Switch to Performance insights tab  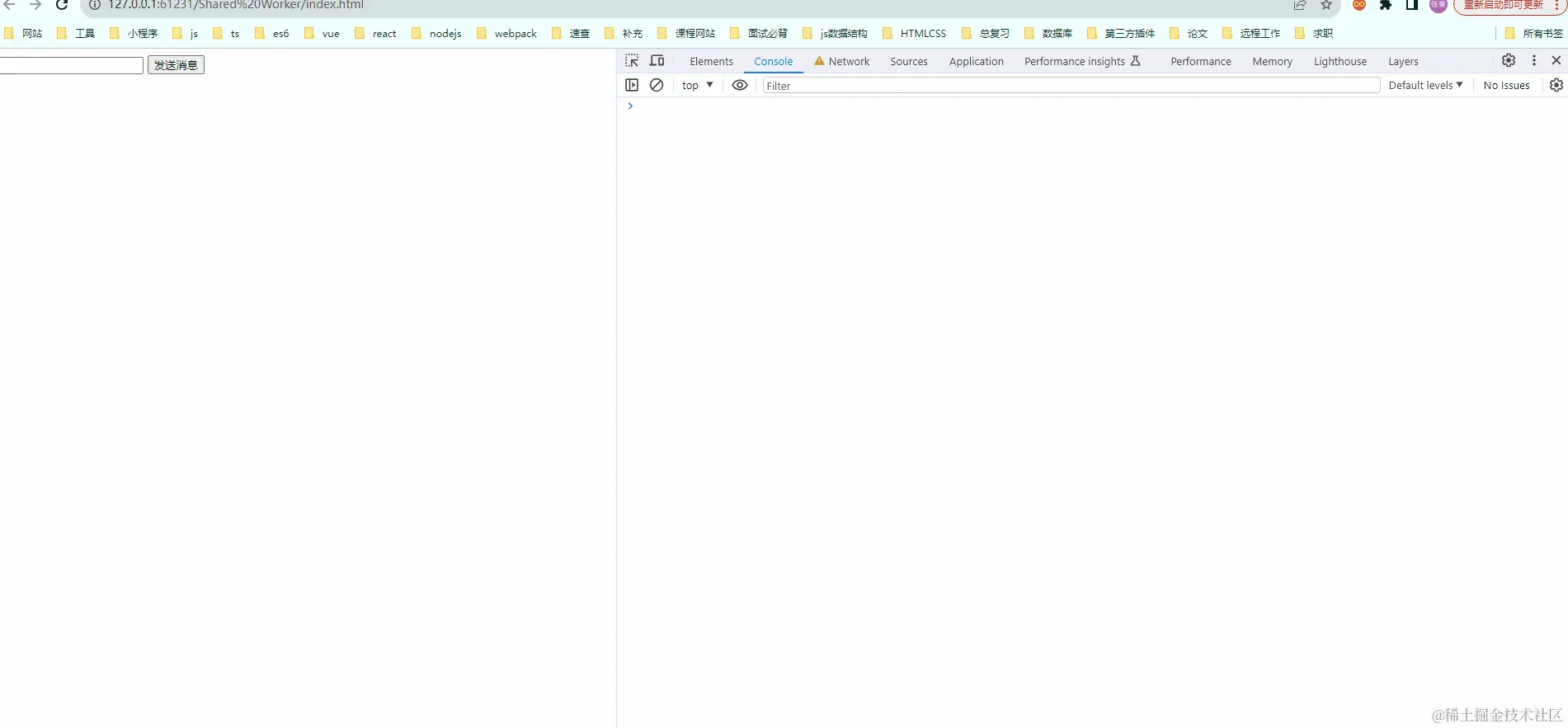pos(1082,62)
